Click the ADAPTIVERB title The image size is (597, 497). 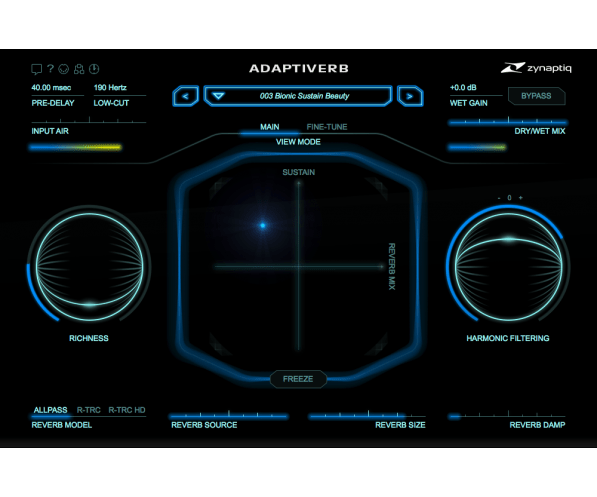point(299,69)
